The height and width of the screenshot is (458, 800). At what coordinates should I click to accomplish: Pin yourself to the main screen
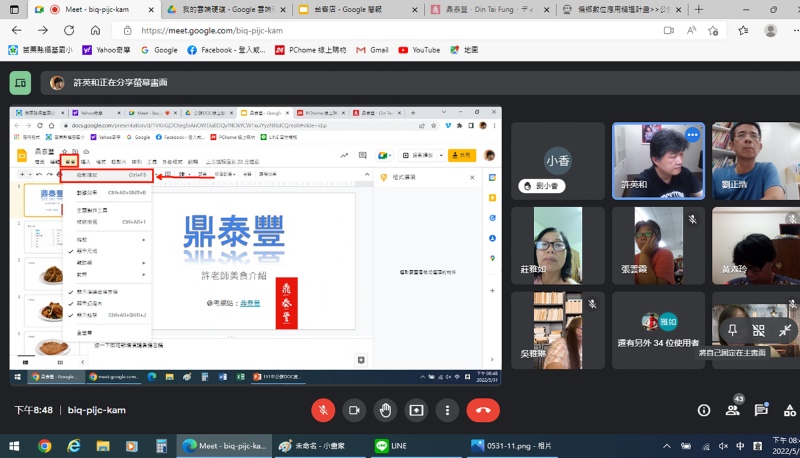(x=732, y=330)
